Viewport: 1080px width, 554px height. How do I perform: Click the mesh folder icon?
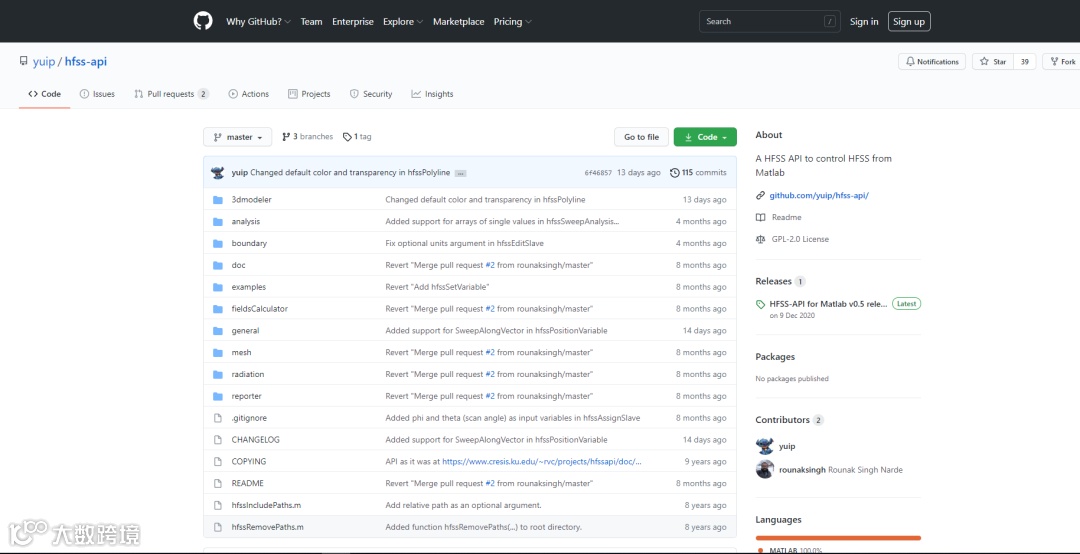tap(218, 353)
